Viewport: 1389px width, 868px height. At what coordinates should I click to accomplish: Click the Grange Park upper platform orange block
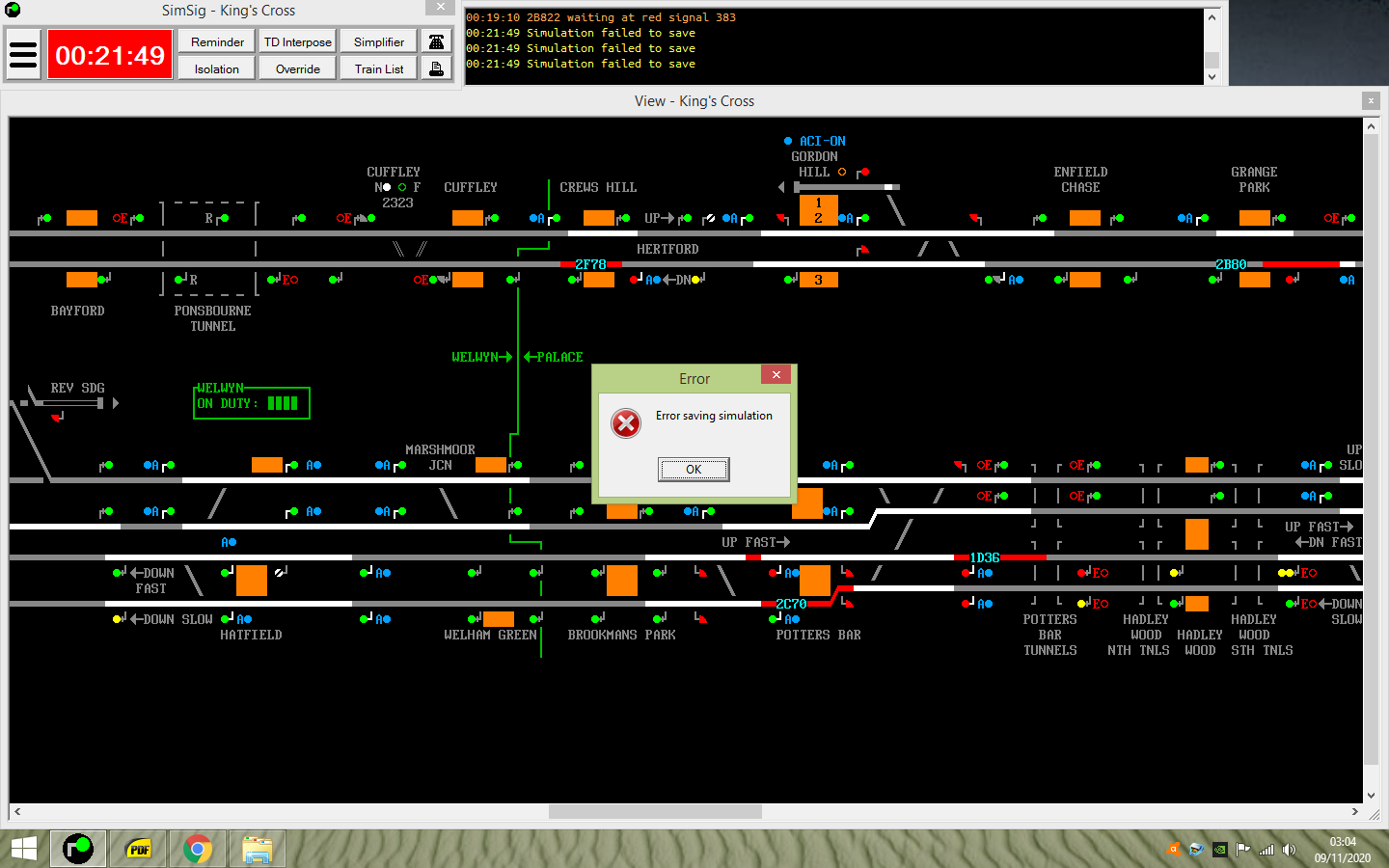(x=1254, y=218)
